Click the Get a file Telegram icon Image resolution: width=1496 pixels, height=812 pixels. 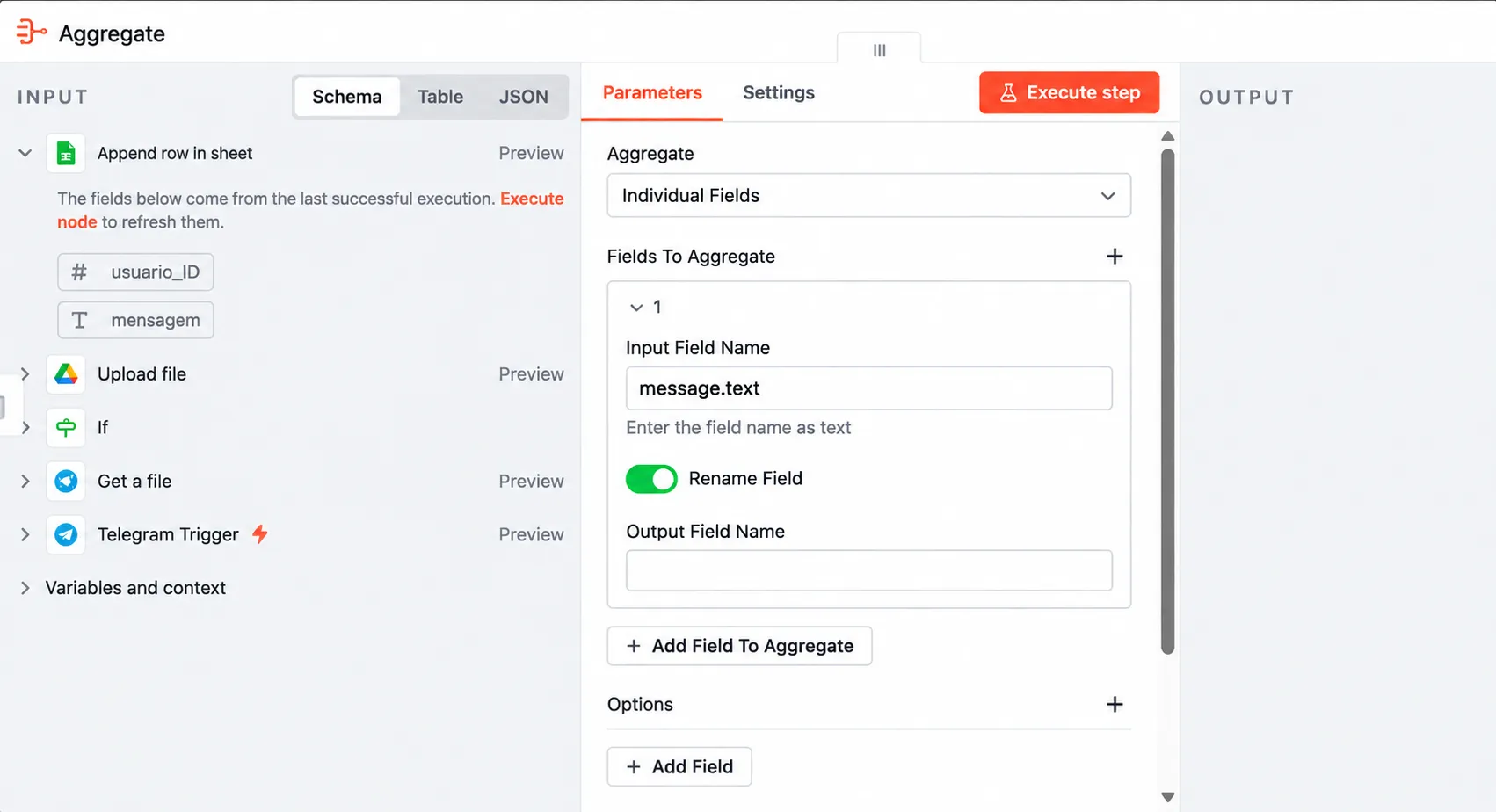click(x=66, y=482)
